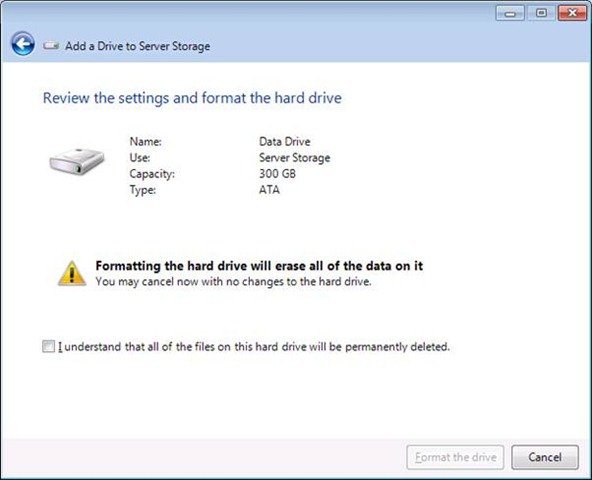
Task: Select the 'Data Drive' name value
Action: 285,142
